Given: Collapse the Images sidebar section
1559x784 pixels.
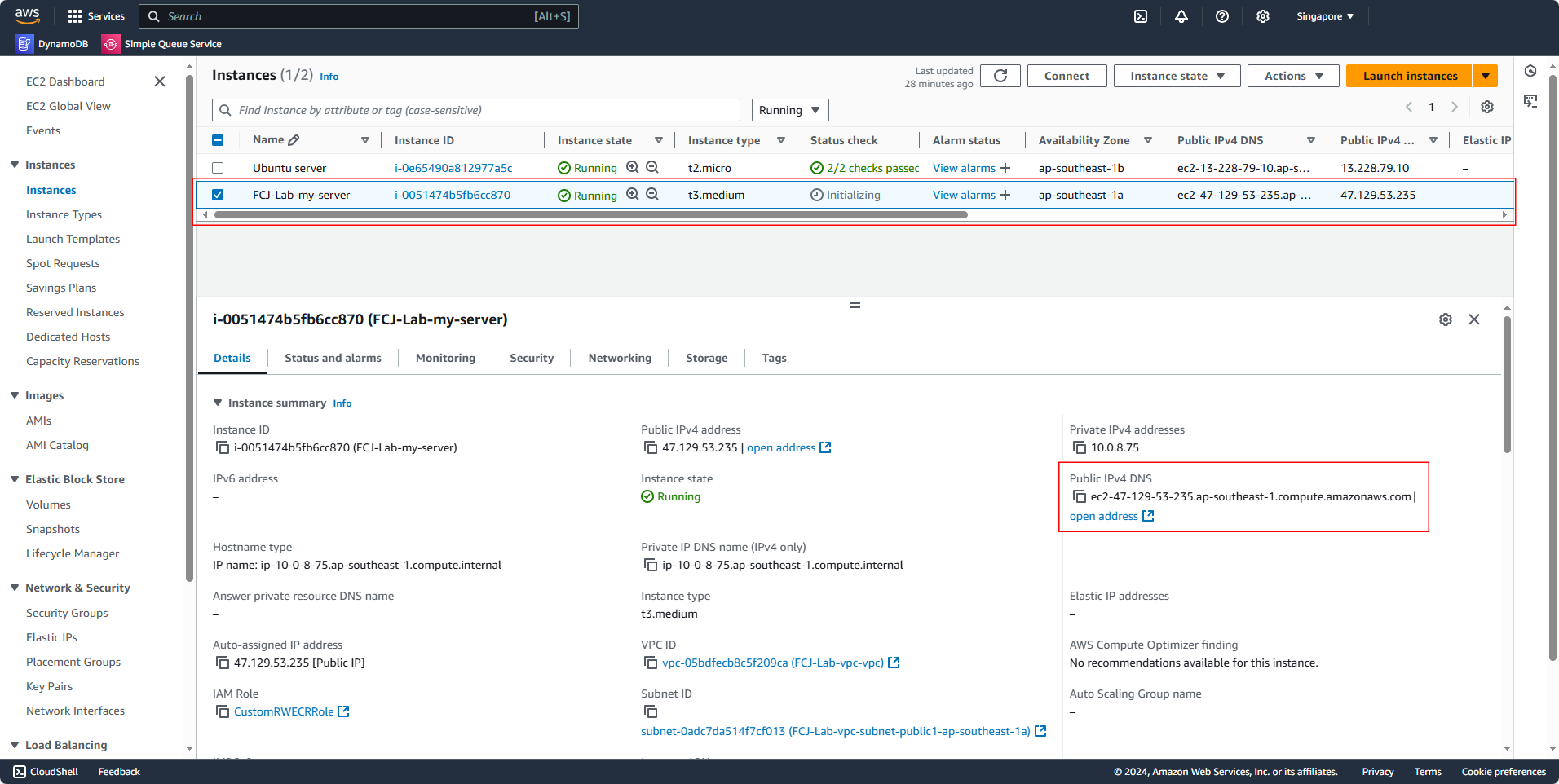Looking at the screenshot, I should click(15, 395).
